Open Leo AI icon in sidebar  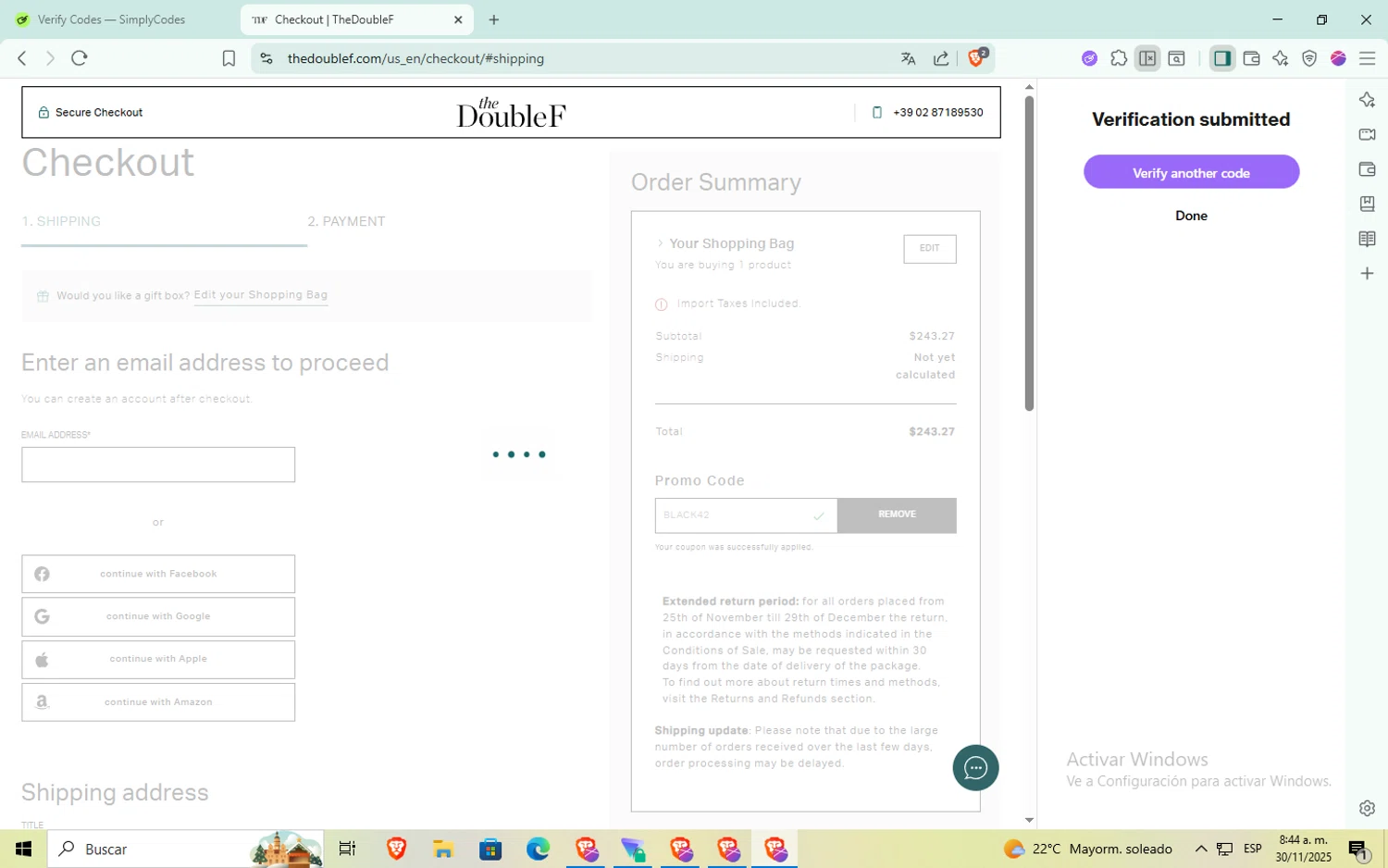tap(1367, 100)
